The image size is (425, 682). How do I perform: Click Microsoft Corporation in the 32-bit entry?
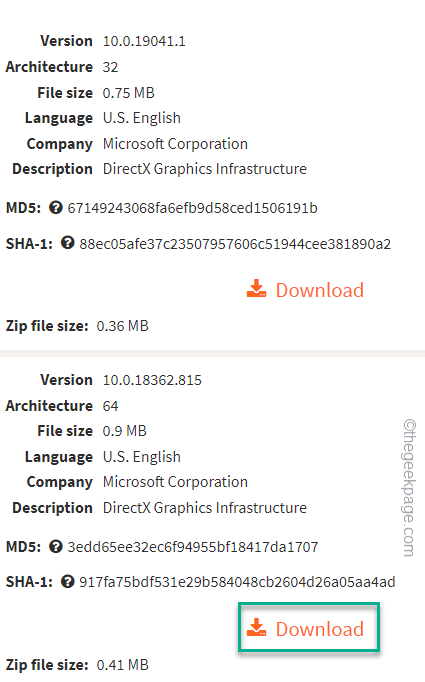175,144
